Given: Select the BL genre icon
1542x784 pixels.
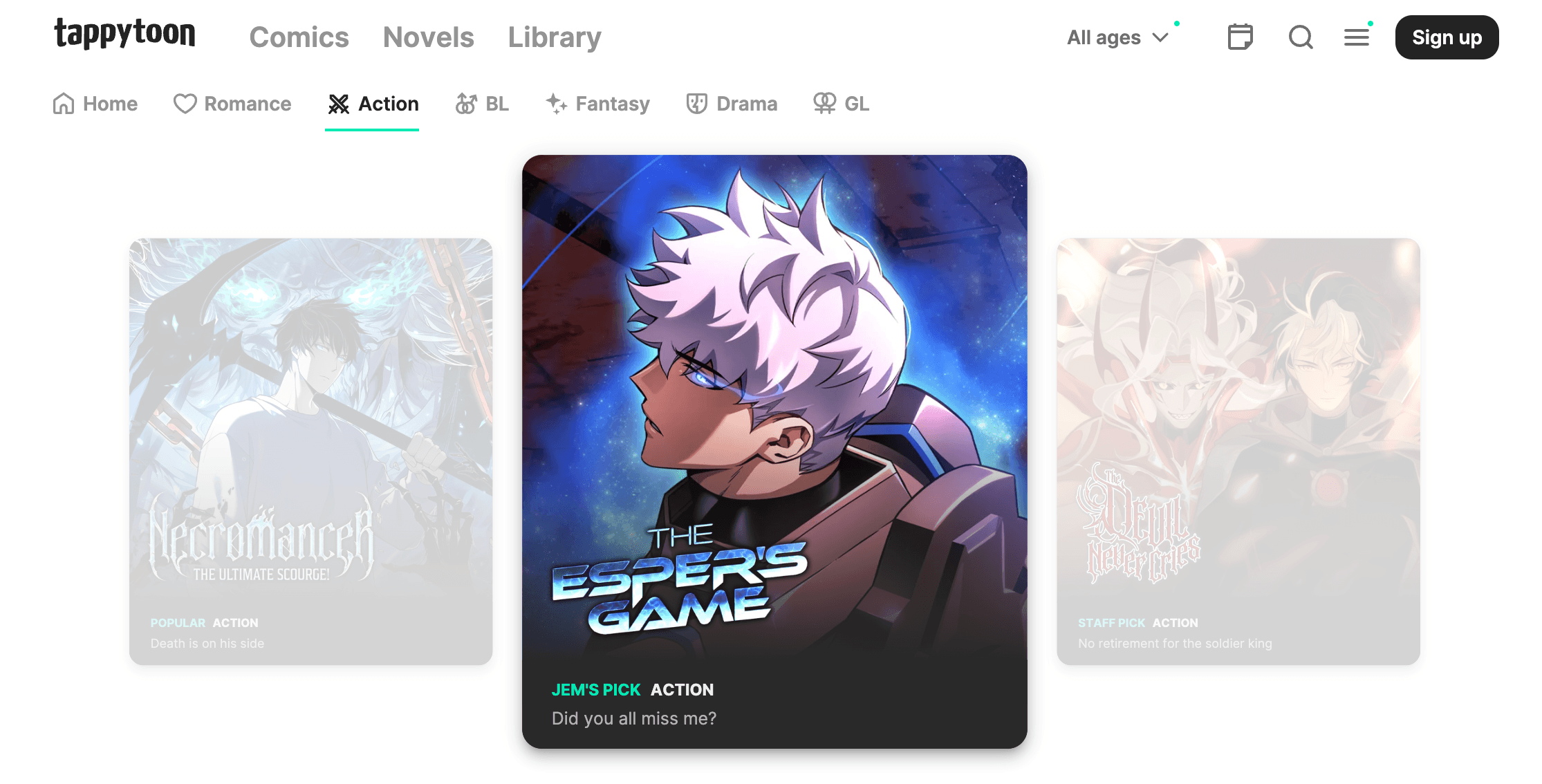Looking at the screenshot, I should tap(466, 104).
